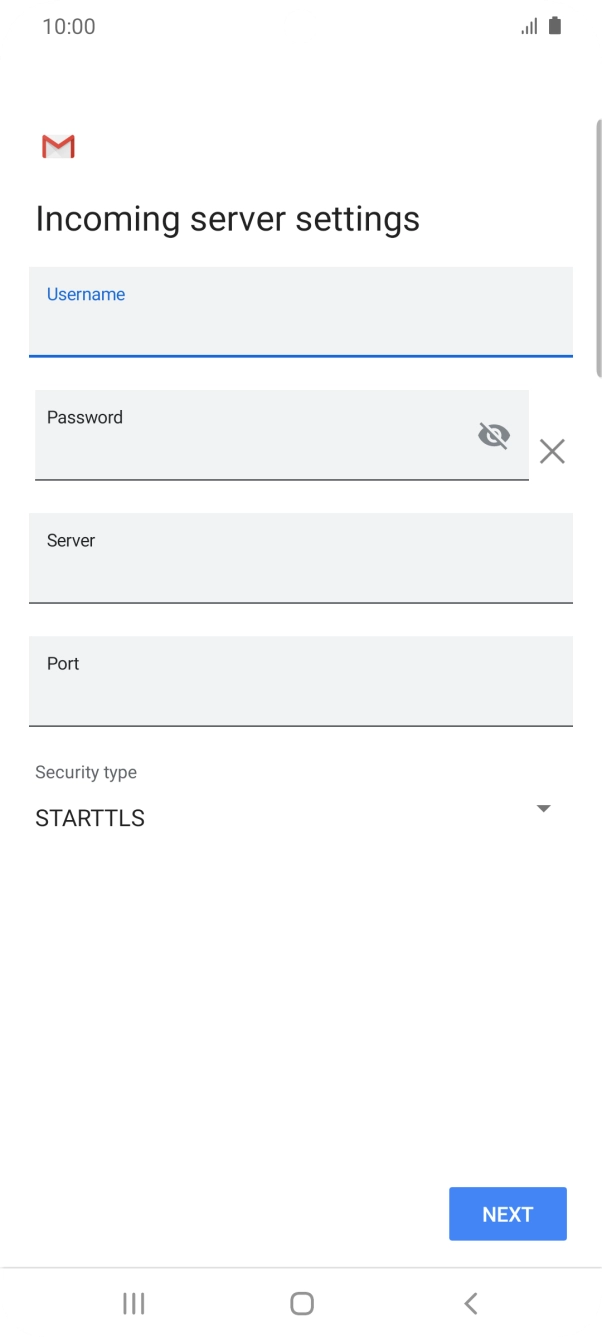Tap the clock showing 10:00
The height and width of the screenshot is (1337, 602).
tap(70, 26)
